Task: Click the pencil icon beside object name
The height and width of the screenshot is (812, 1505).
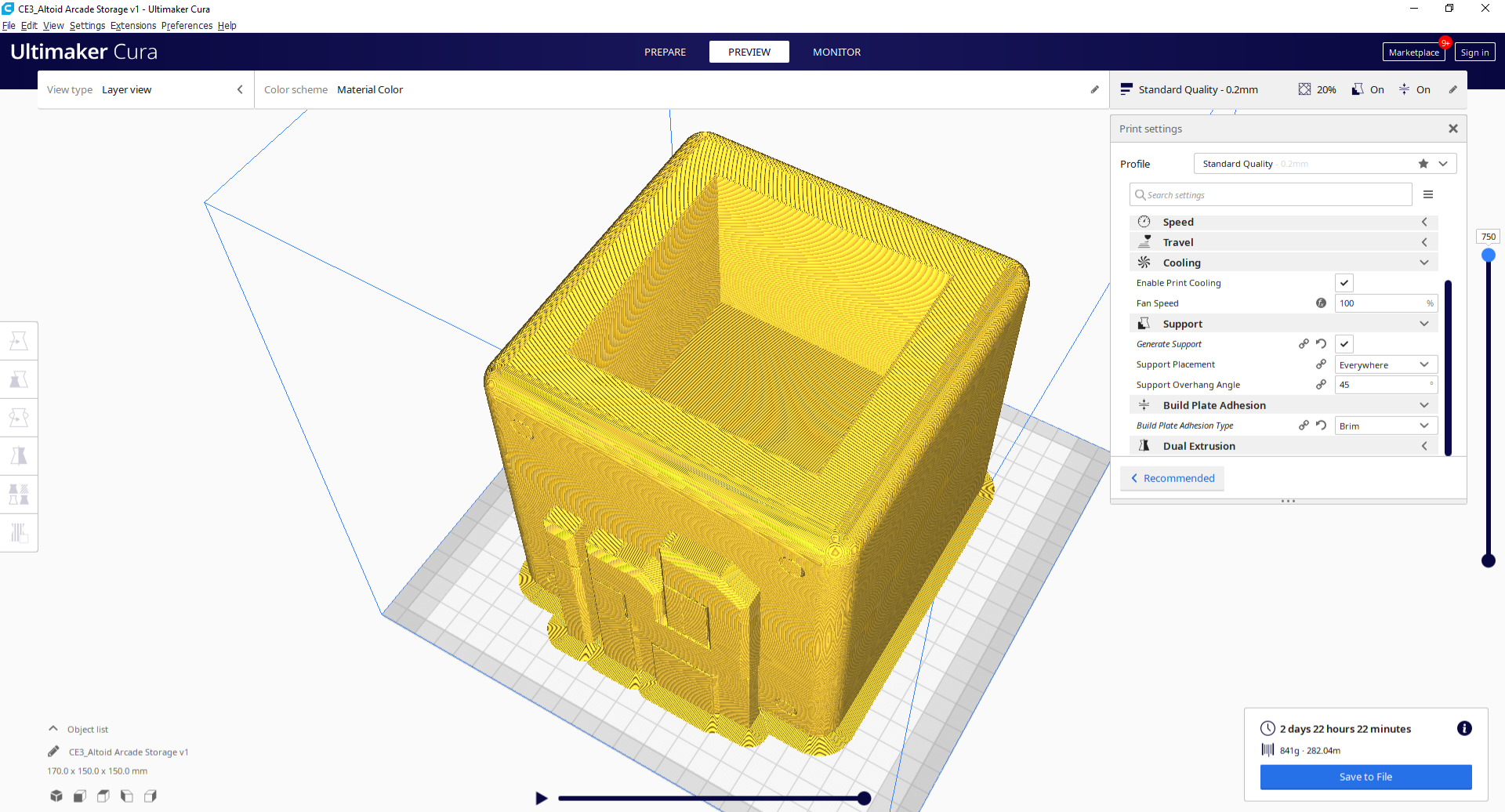Action: (53, 752)
